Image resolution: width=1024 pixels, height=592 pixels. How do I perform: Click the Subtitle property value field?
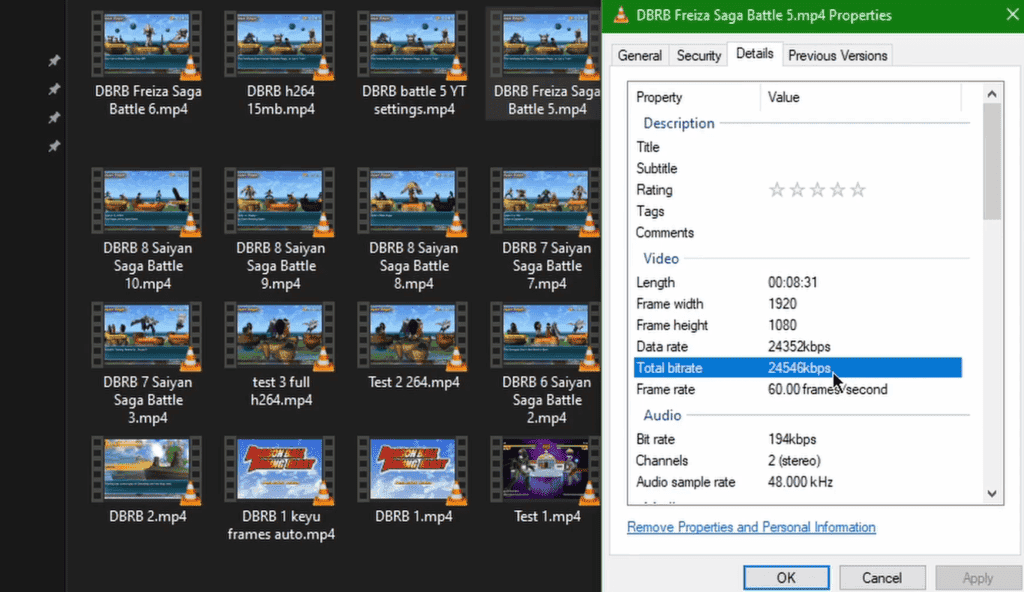[x=863, y=169]
